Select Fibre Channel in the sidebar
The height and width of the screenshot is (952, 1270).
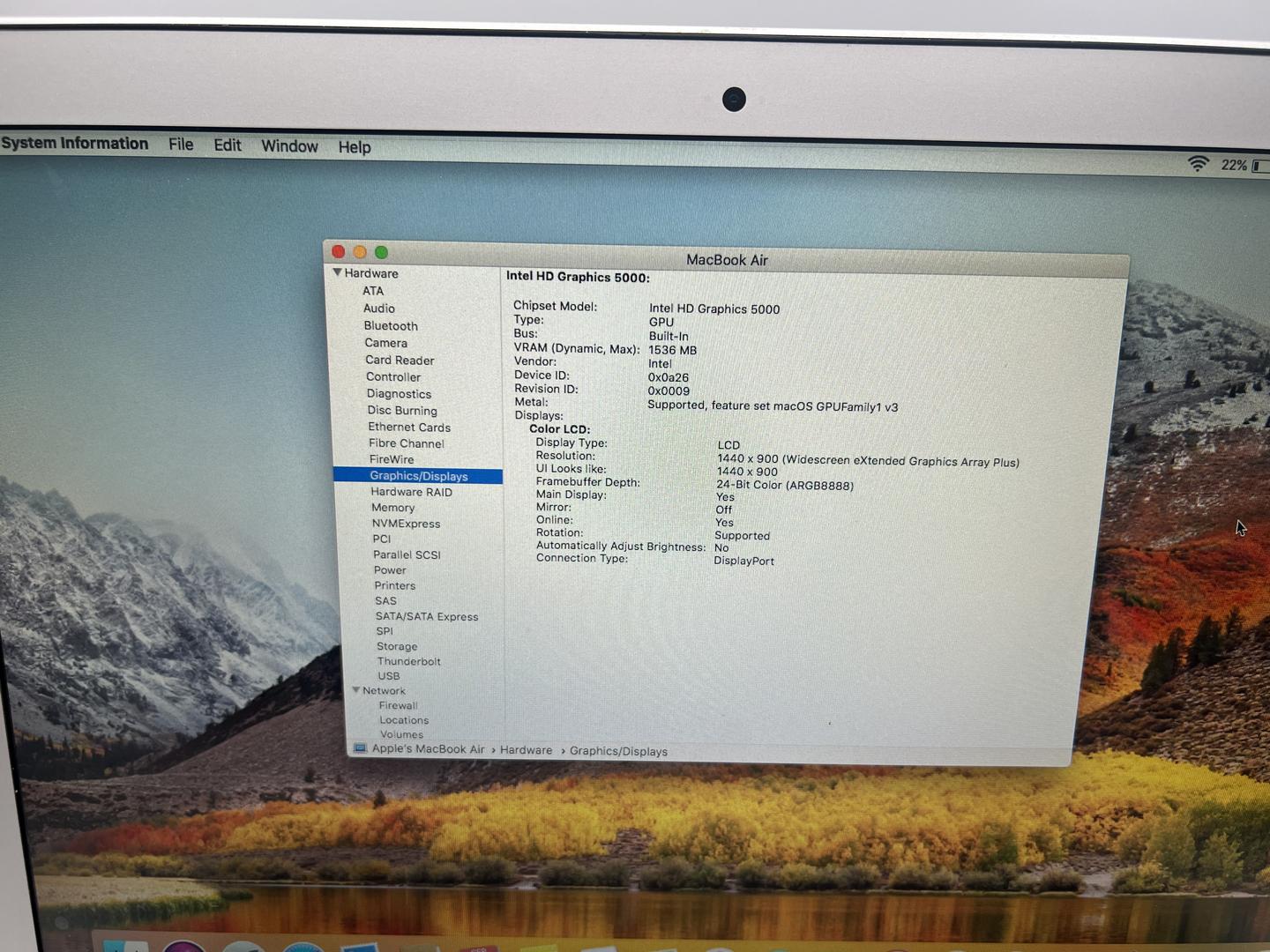[x=407, y=443]
